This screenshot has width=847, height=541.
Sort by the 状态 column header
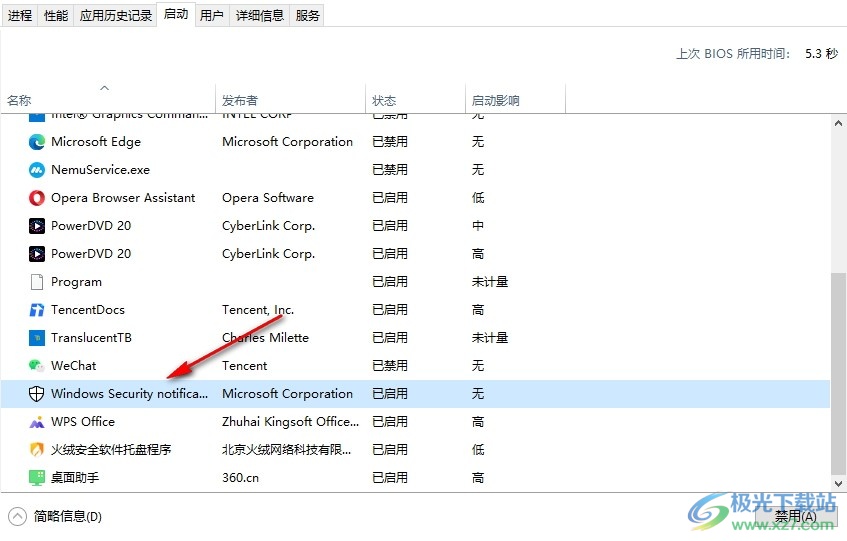(x=415, y=99)
